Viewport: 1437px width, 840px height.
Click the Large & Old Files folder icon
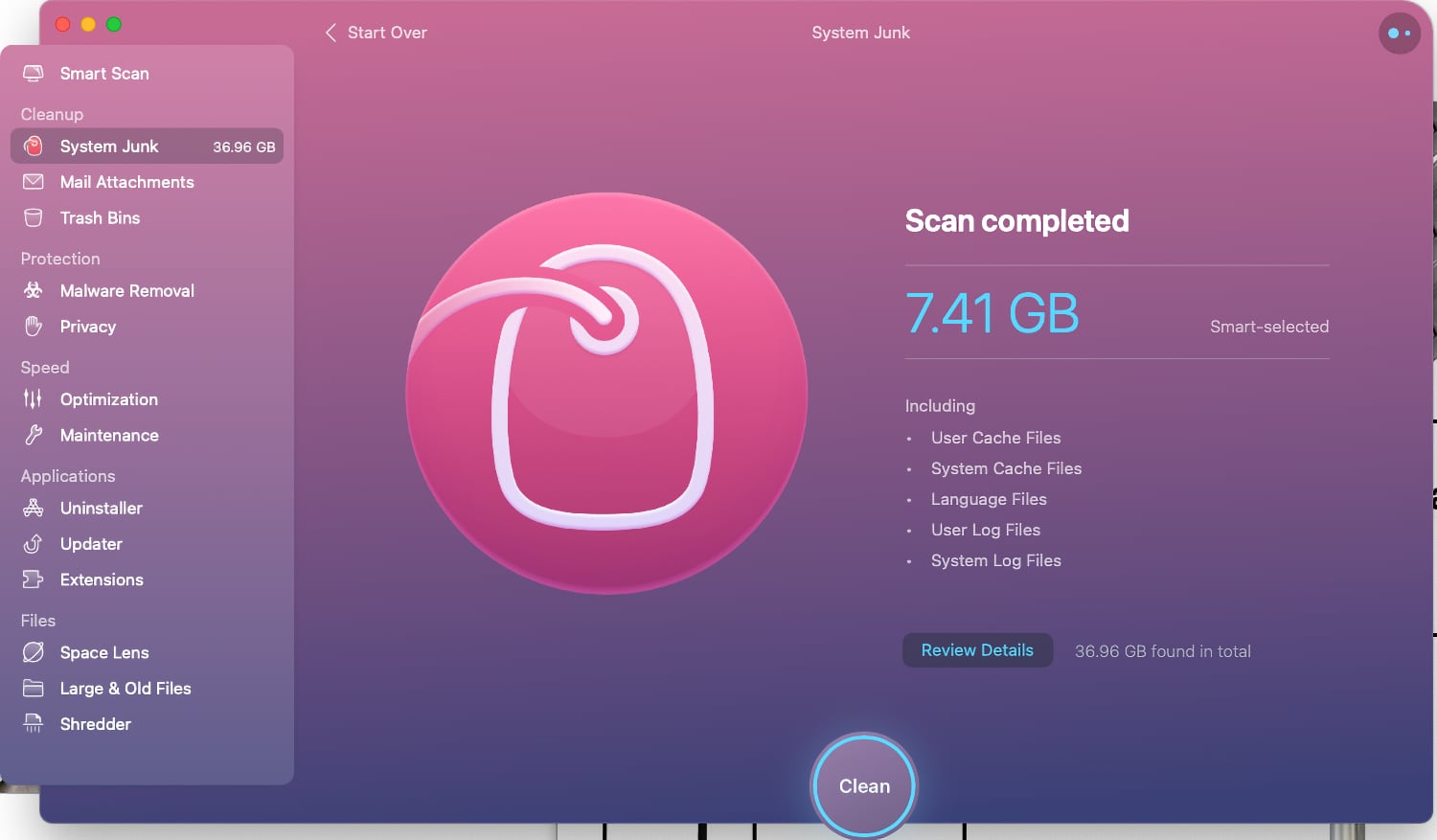coord(34,688)
